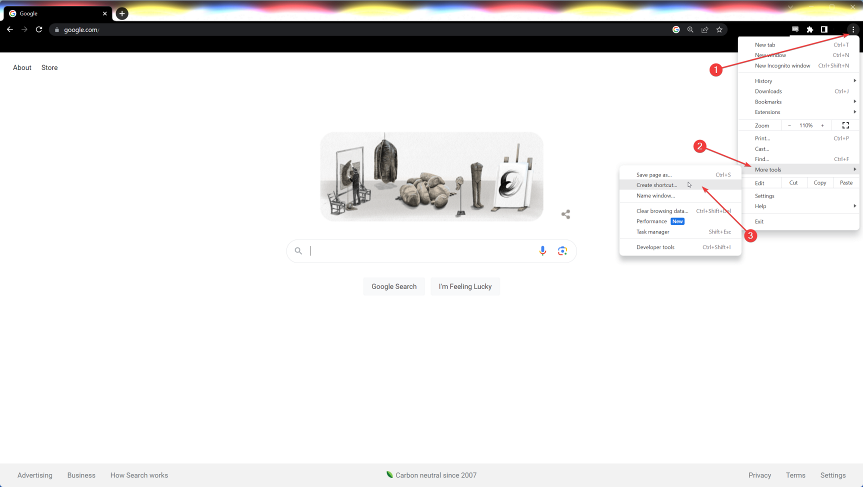
Task: Open the Terms footer link
Action: (796, 475)
